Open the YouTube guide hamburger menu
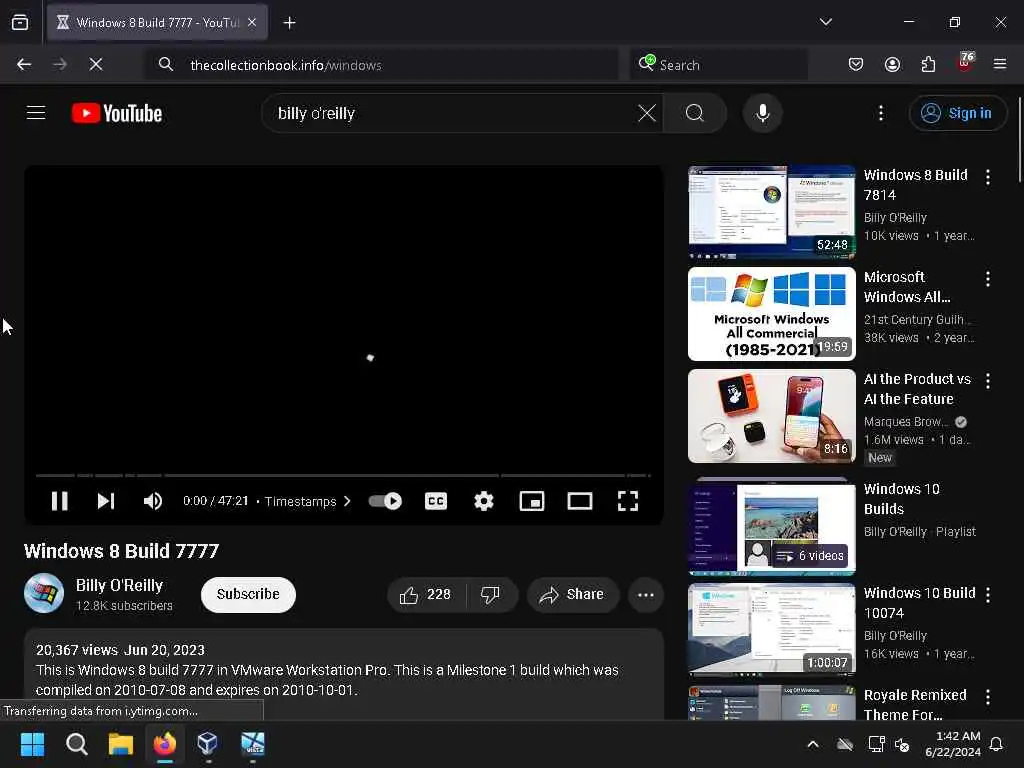The height and width of the screenshot is (768, 1024). (x=36, y=113)
